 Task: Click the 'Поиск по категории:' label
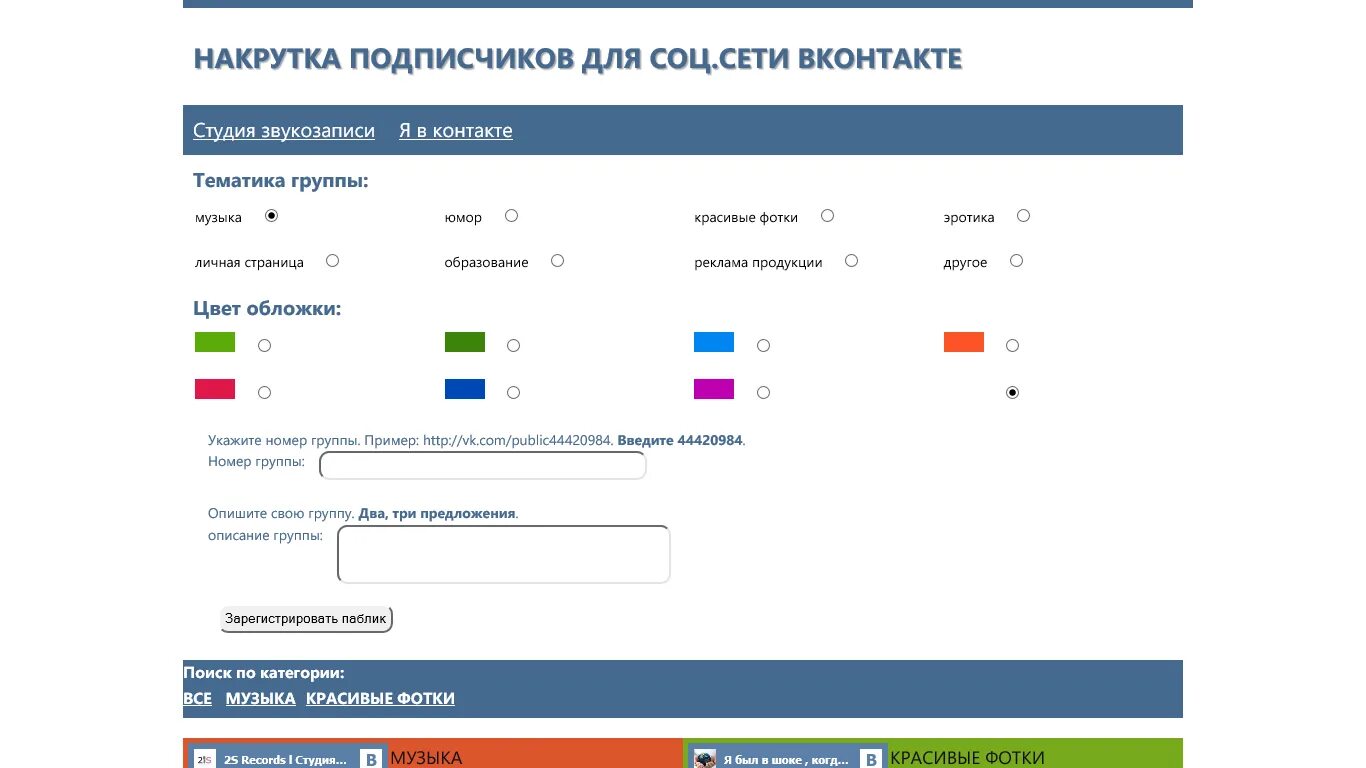click(x=264, y=674)
